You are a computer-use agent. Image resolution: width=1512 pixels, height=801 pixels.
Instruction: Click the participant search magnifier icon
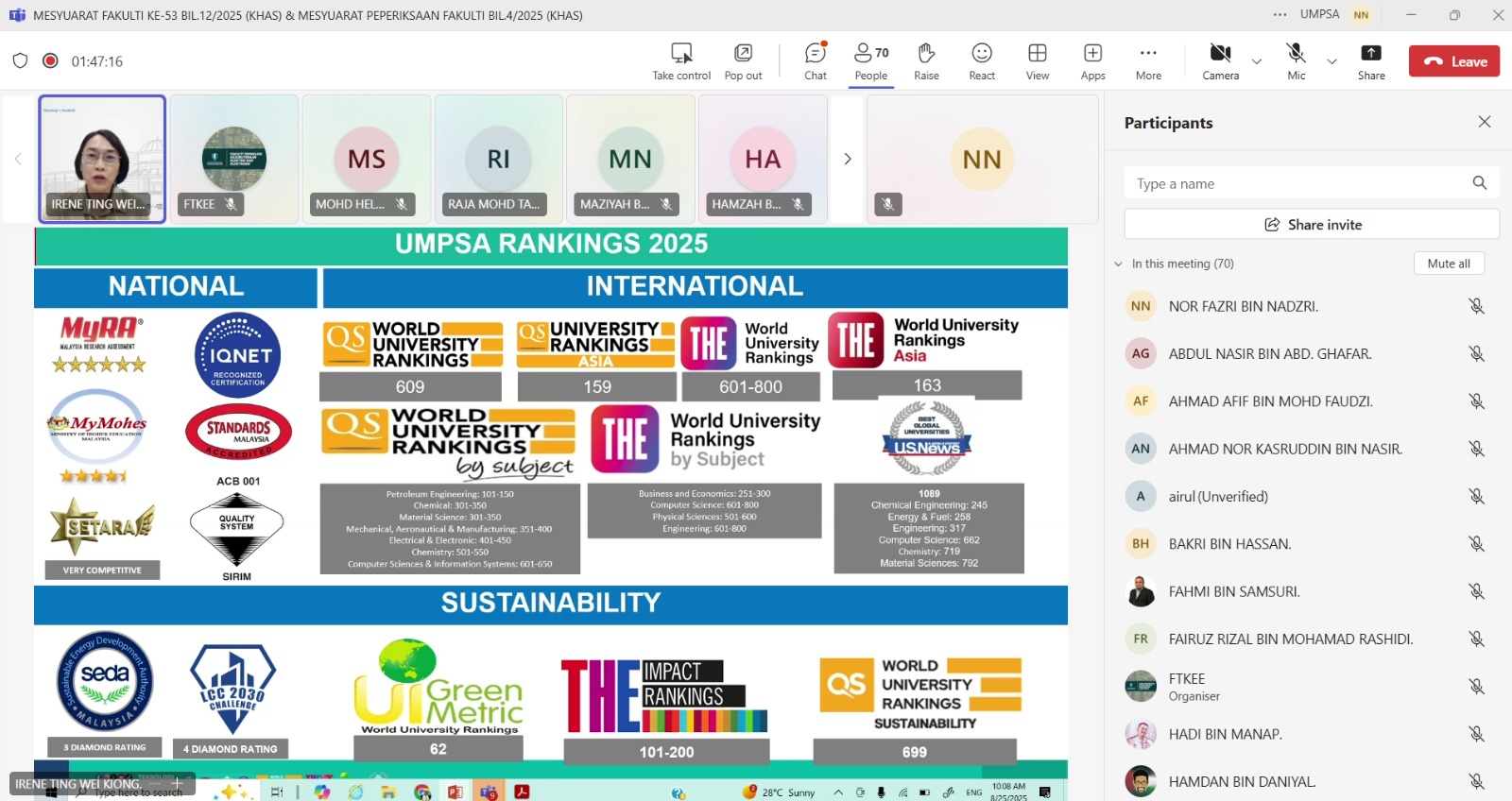1480,183
